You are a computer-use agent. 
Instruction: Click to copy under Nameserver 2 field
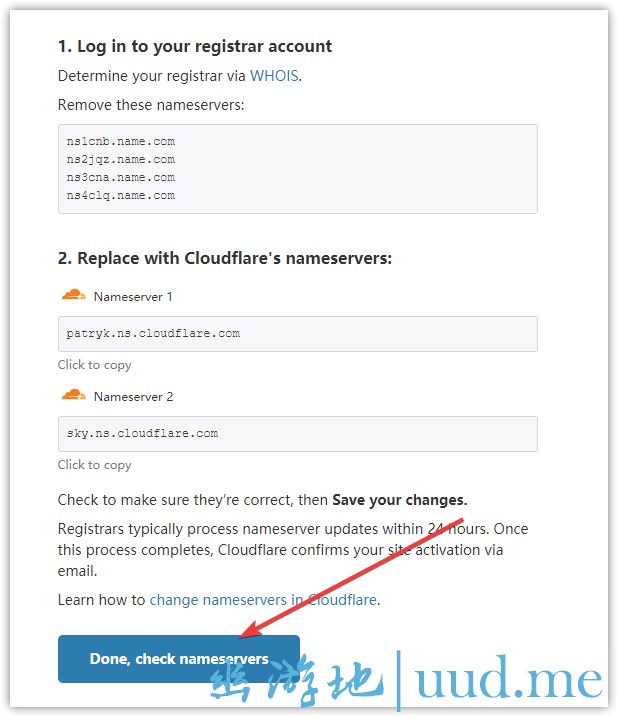coord(94,465)
